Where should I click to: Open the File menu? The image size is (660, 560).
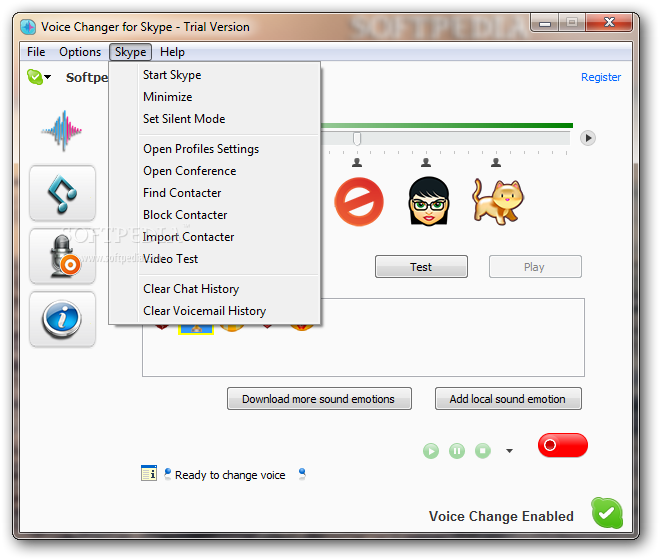36,52
